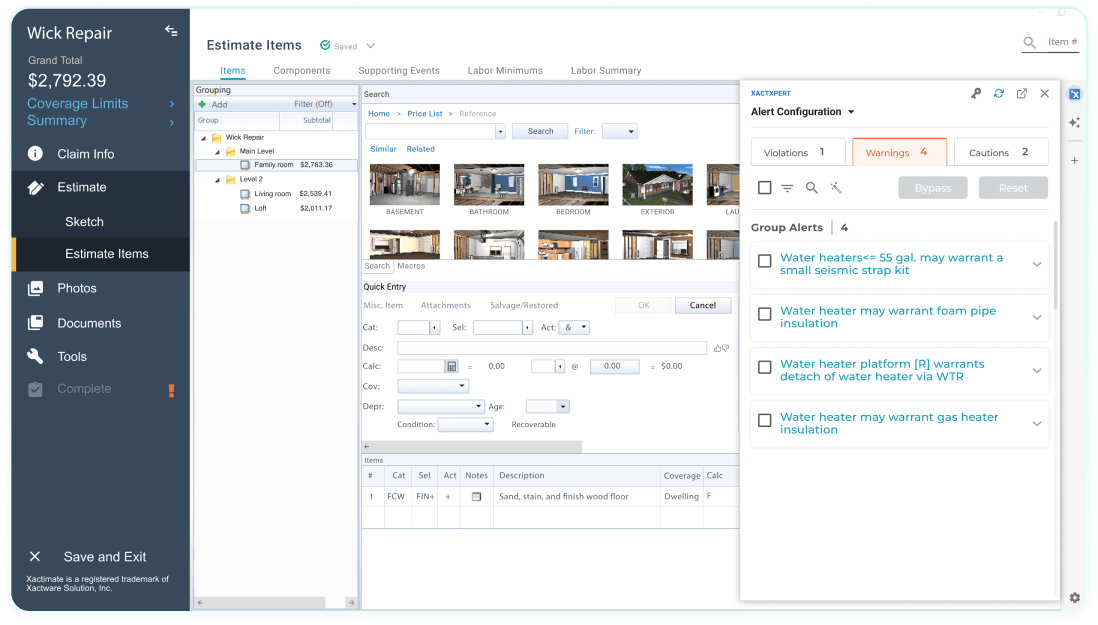Pop out the XactXpert panel

point(1022,94)
